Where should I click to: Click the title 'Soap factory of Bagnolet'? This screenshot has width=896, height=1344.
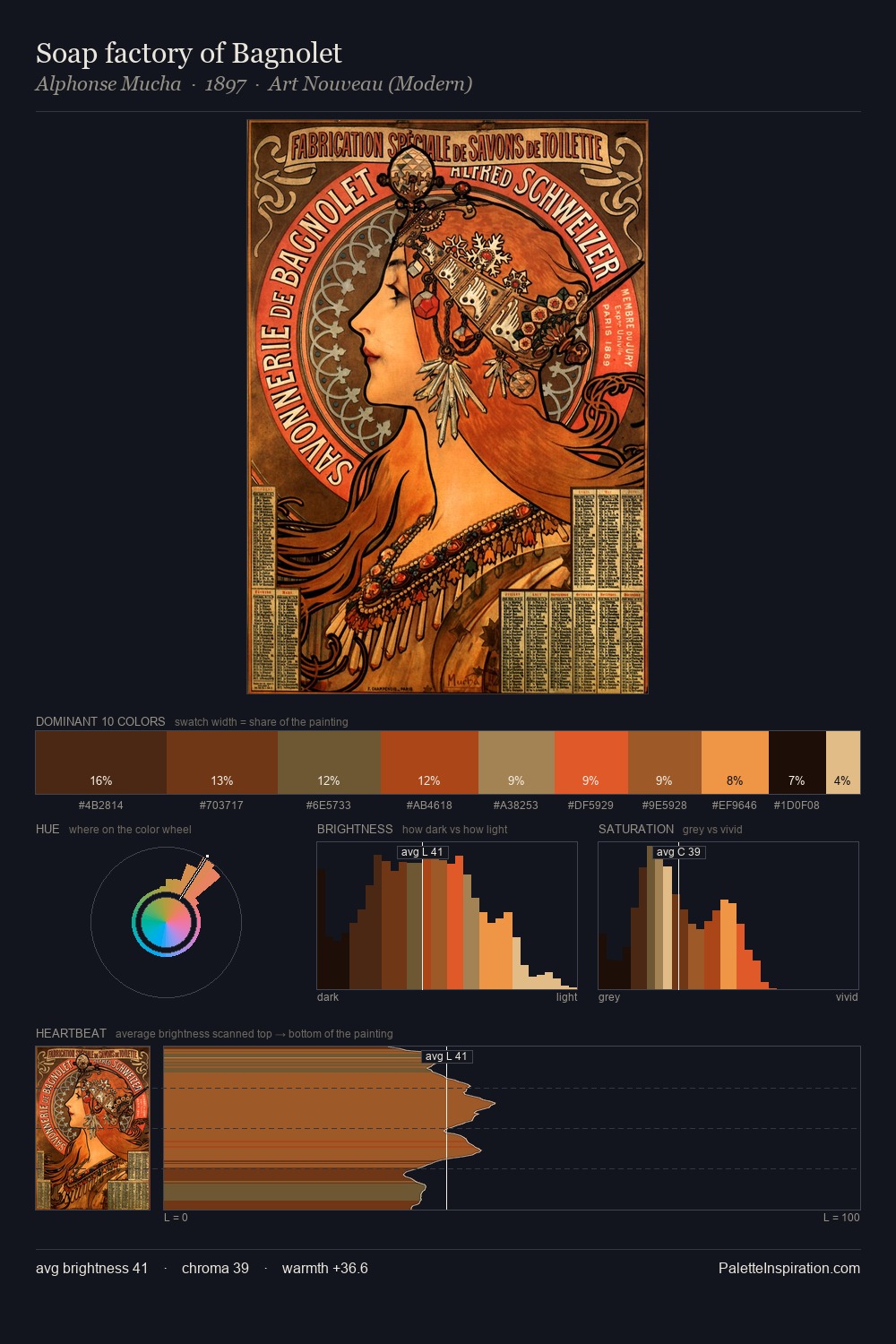pos(189,53)
